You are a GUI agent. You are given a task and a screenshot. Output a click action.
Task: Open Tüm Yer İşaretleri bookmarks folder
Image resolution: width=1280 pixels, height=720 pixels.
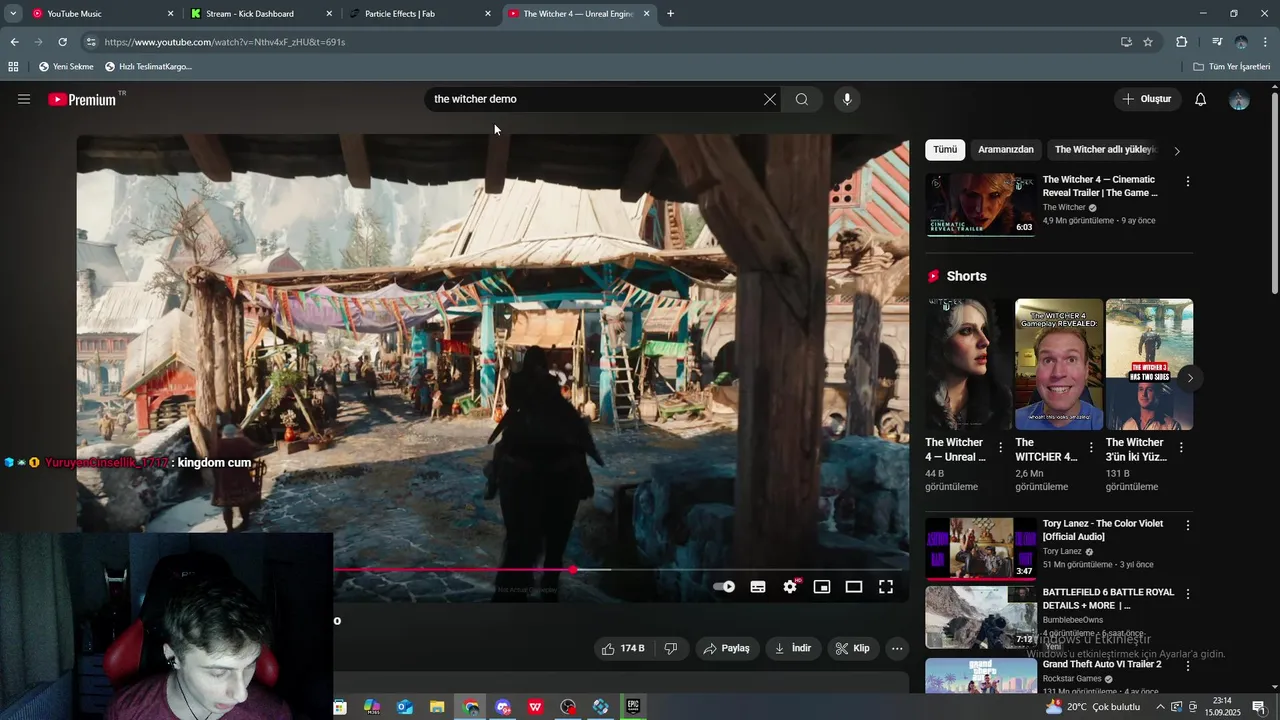[1232, 67]
